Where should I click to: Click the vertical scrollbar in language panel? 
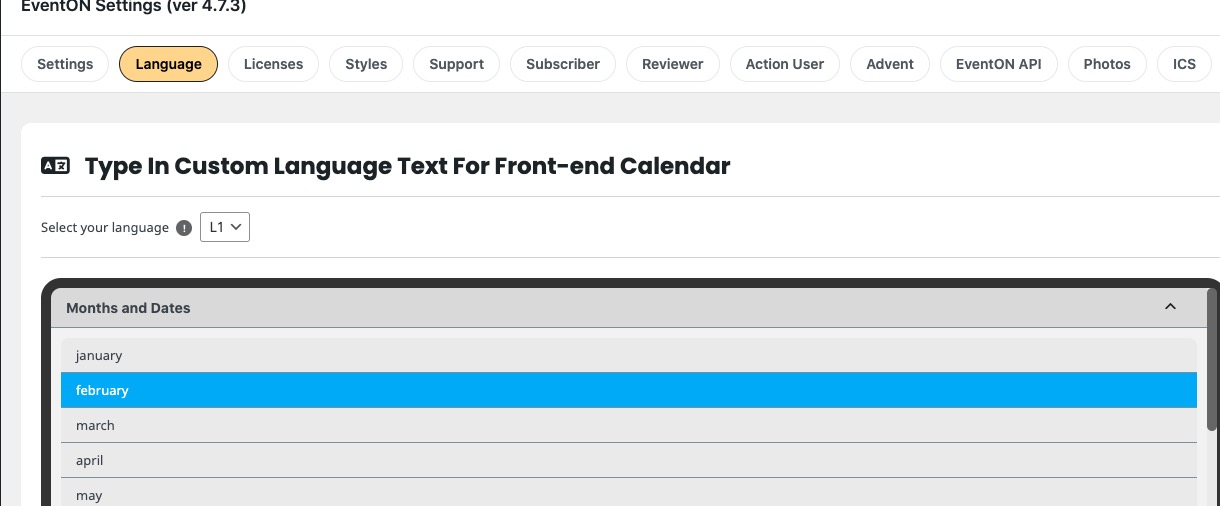click(1213, 360)
